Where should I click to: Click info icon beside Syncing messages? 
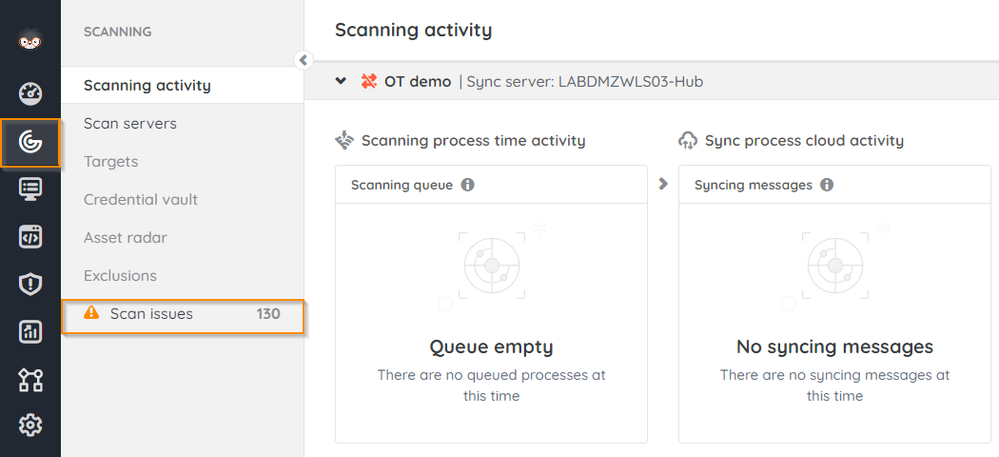827,185
